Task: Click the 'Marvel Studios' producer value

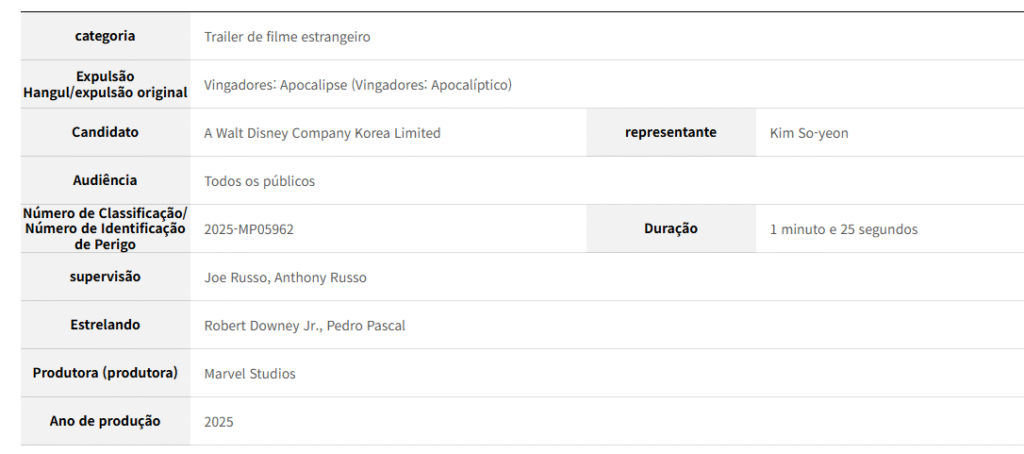Action: click(250, 373)
